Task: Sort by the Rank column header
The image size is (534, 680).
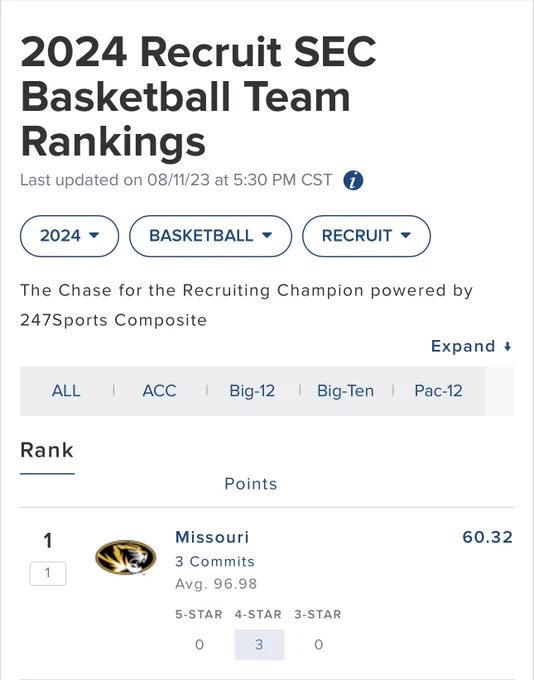Action: point(47,450)
